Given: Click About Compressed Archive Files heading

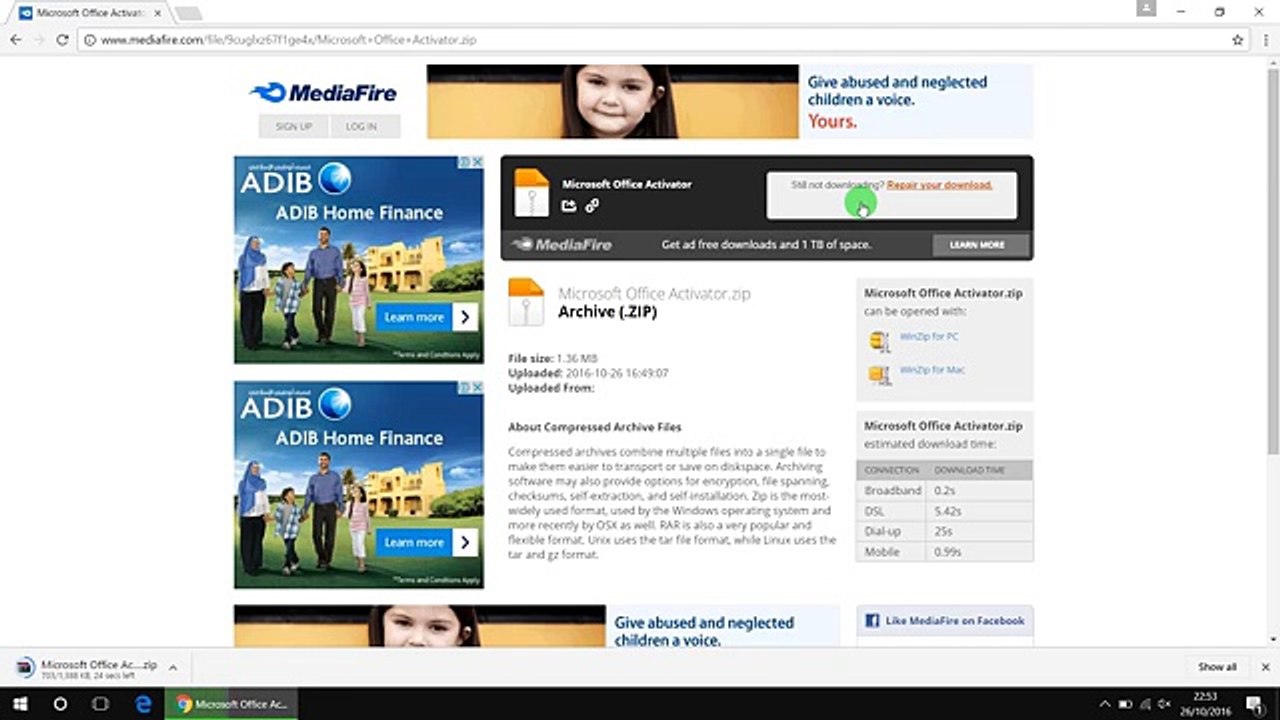Looking at the screenshot, I should click(595, 427).
